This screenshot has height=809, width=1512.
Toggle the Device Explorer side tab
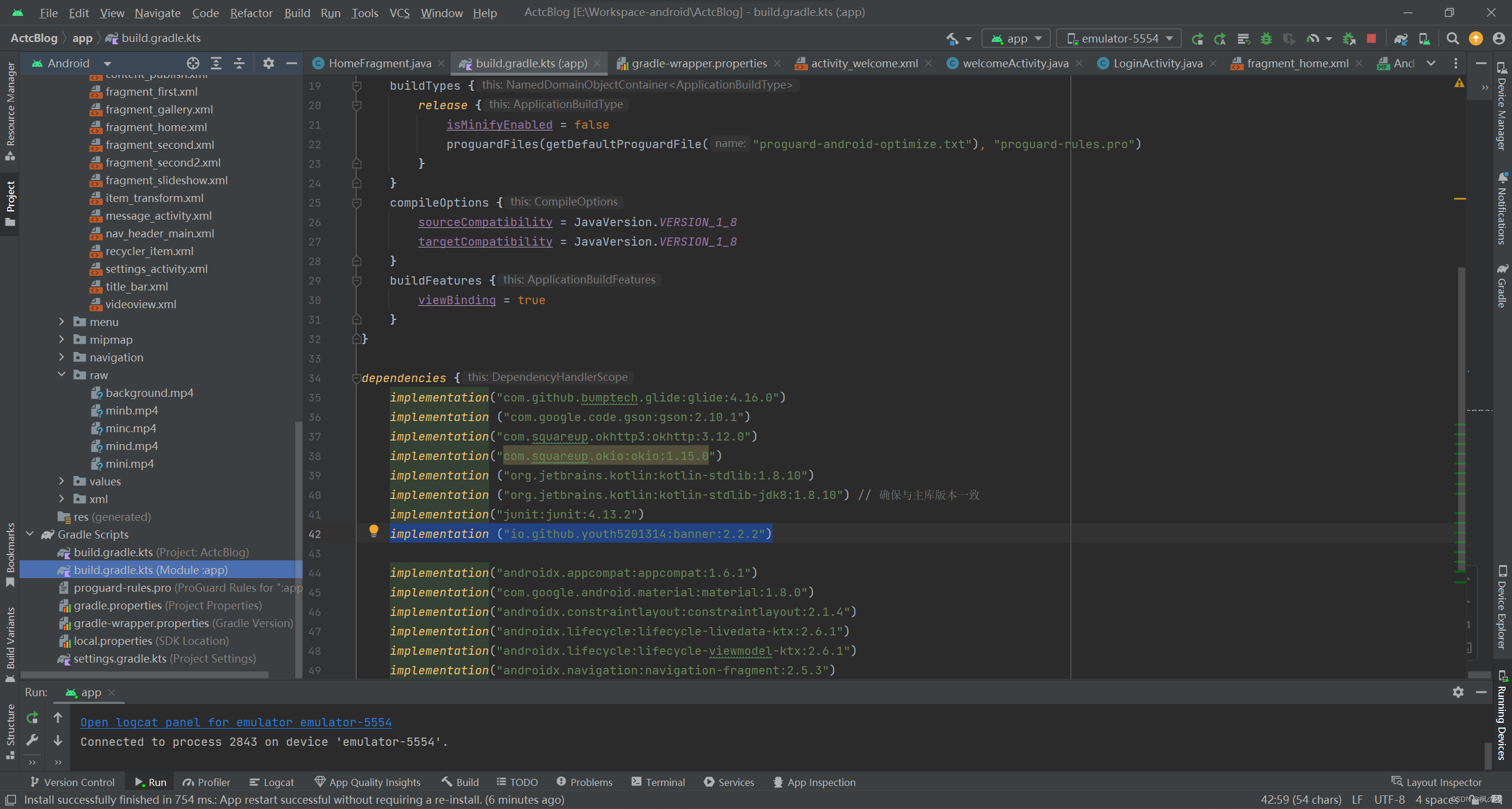(x=1502, y=608)
